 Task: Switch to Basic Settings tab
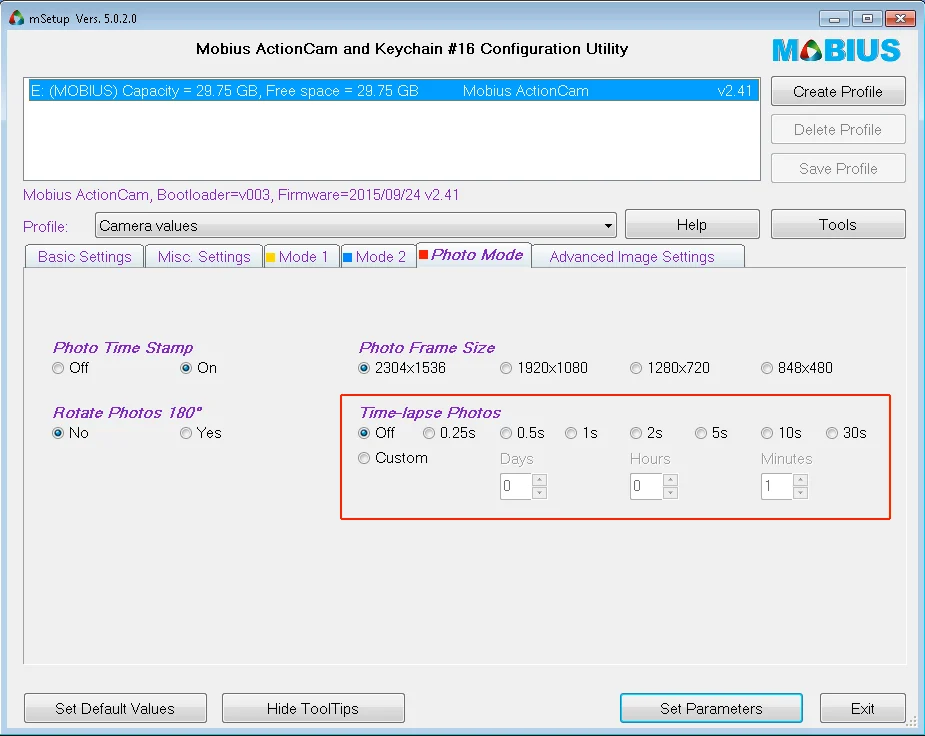tap(84, 257)
